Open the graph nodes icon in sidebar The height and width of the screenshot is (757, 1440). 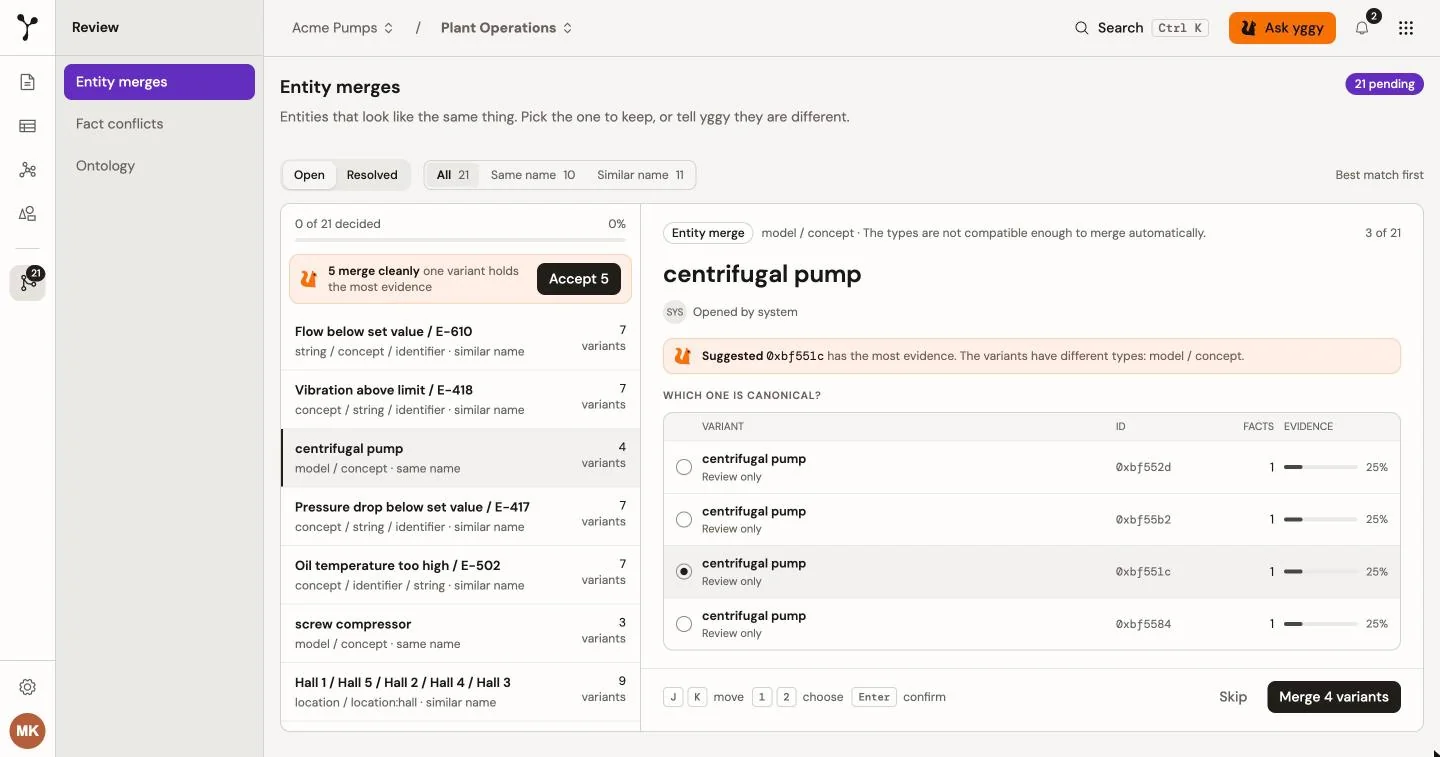[x=28, y=170]
